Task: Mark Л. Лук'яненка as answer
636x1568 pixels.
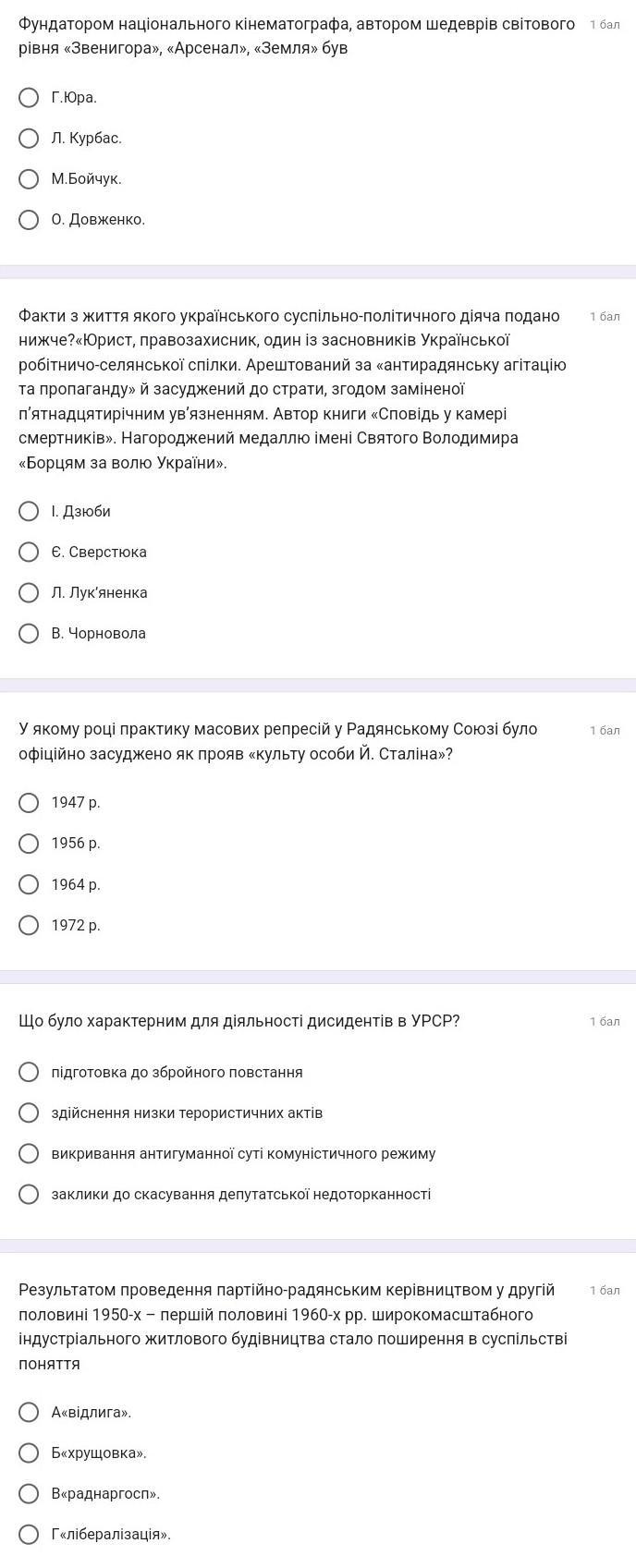Action: click(x=30, y=592)
